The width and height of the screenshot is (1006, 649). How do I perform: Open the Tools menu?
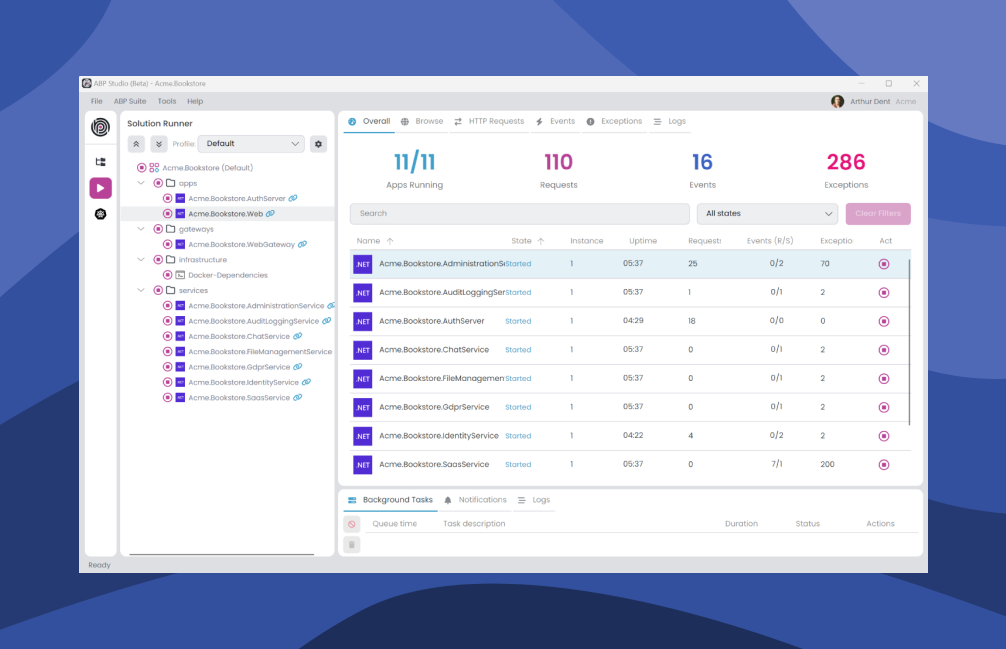[166, 101]
